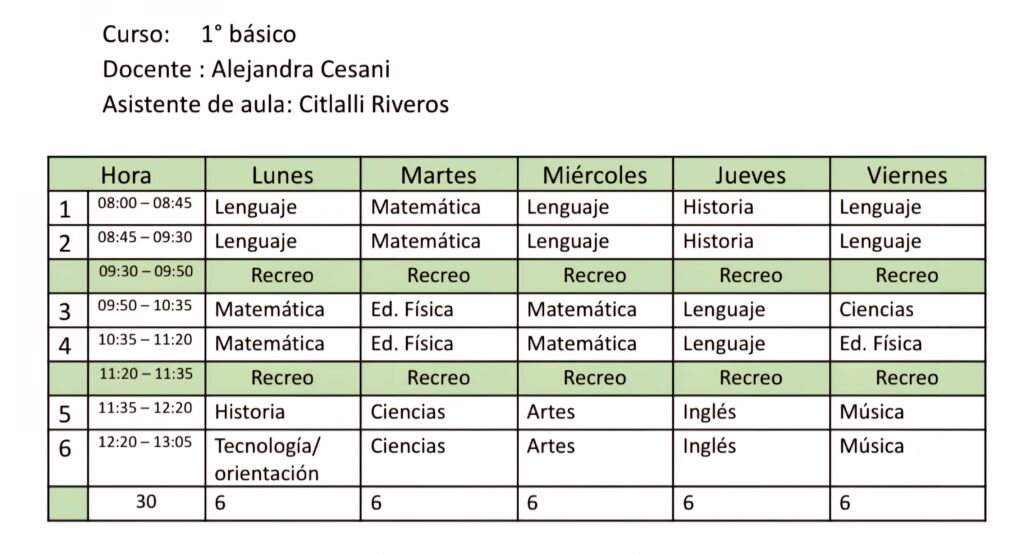The height and width of the screenshot is (554, 1024).
Task: Select Artes cell in Miércoles period 6
Action: (595, 458)
